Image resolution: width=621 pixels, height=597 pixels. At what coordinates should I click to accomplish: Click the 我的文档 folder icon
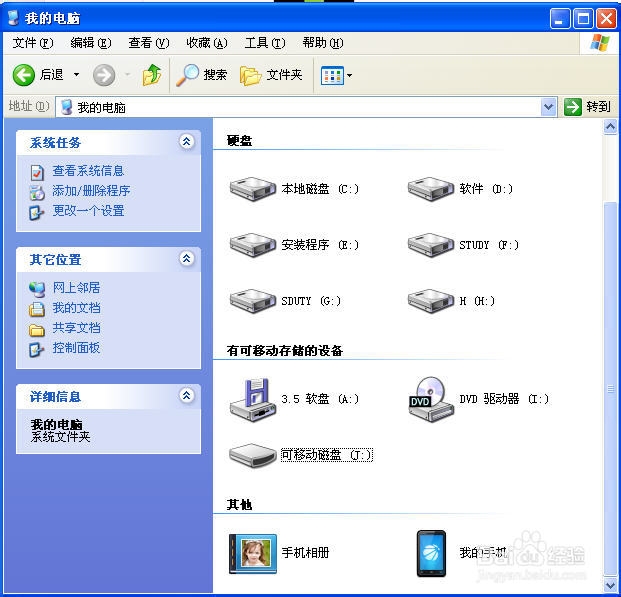(37, 309)
